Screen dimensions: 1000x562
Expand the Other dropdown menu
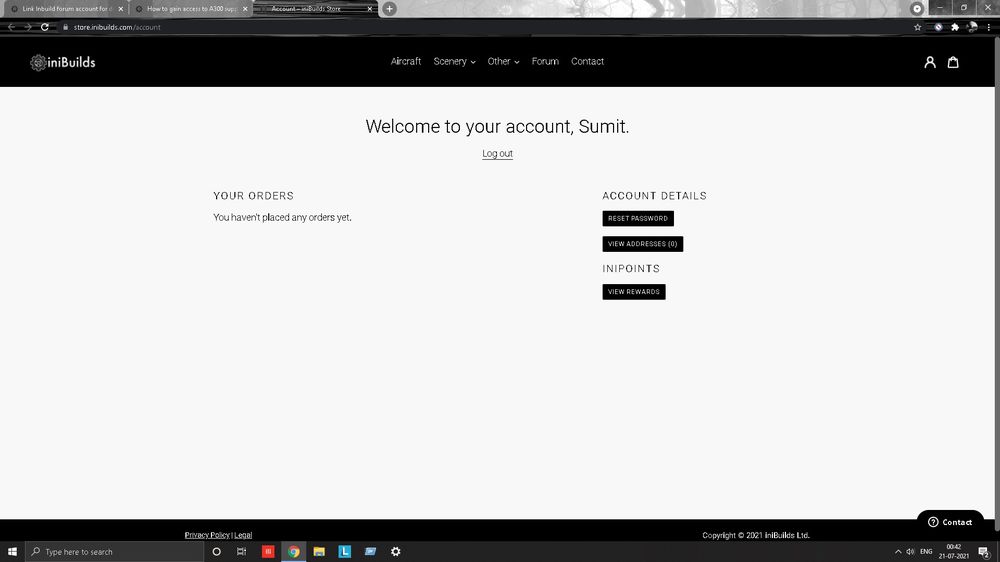503,62
